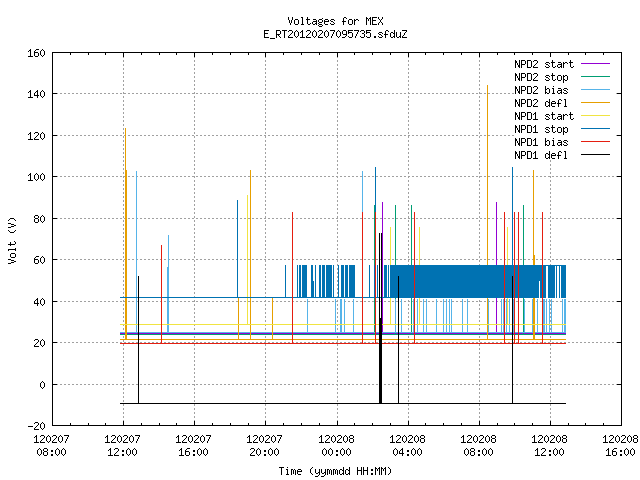Click the 'NPD2 defl' legend label
This screenshot has height=480, width=640.
pos(541,103)
